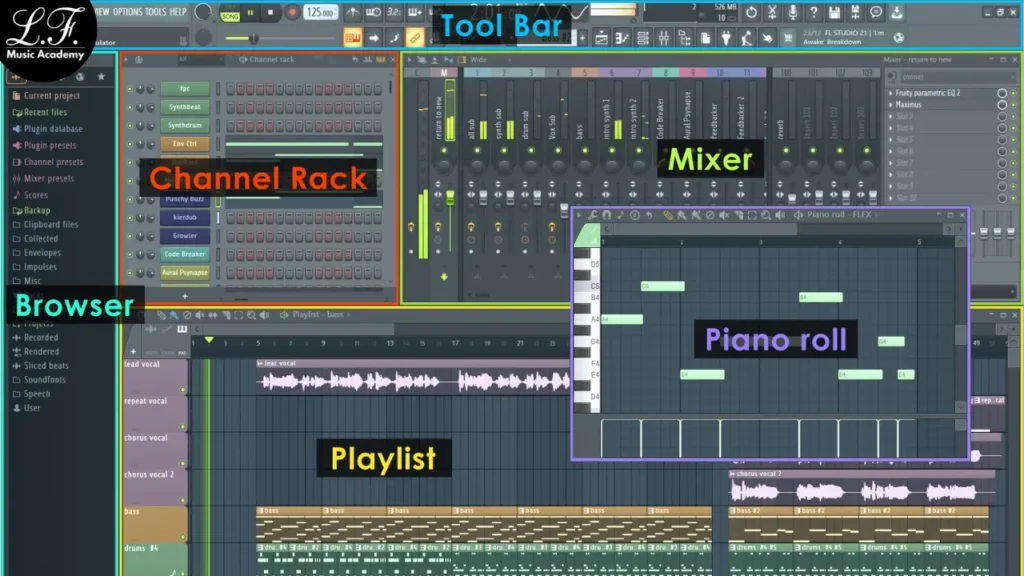Mute the fpc channel via its green LED
This screenshot has height=576, width=1024.
click(129, 89)
